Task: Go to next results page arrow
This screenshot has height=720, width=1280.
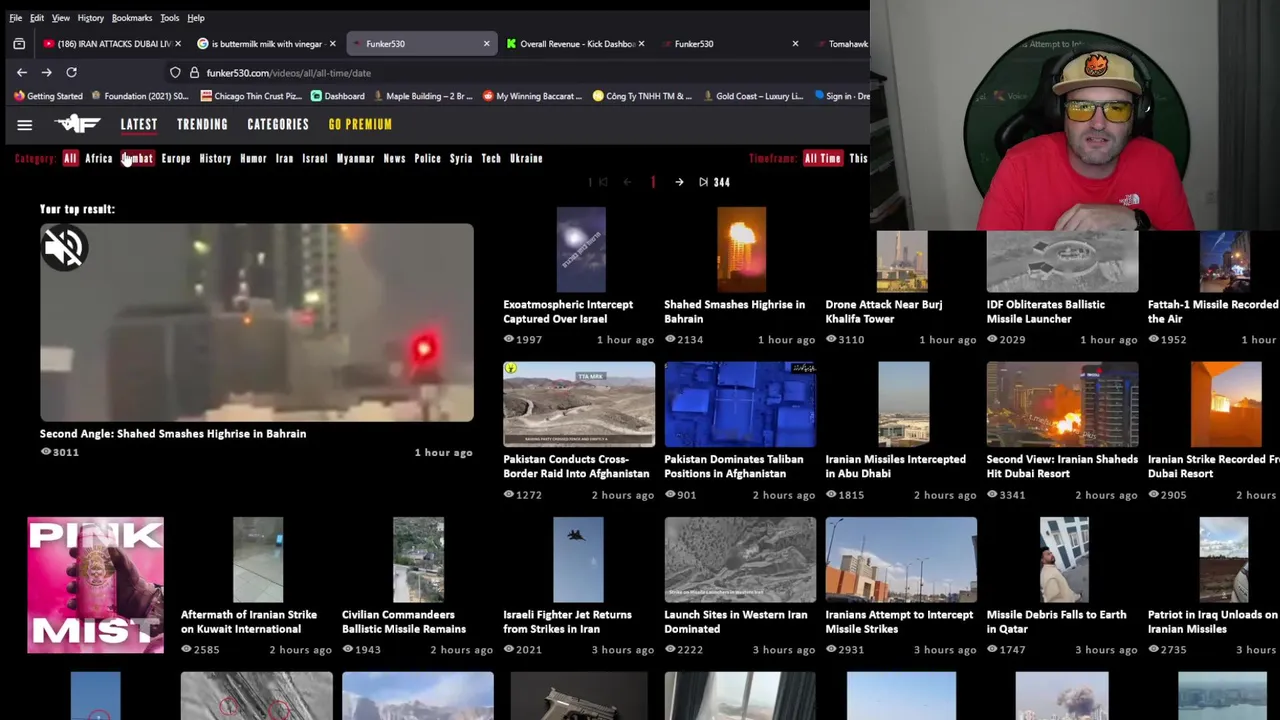Action: (x=679, y=182)
